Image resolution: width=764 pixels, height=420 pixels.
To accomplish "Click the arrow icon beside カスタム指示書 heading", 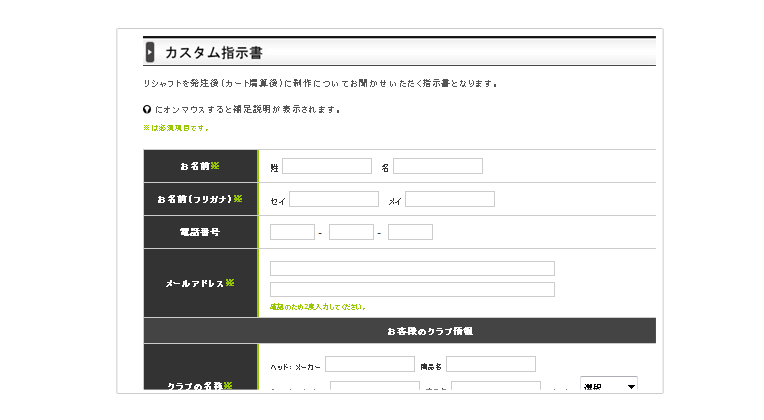I will (x=150, y=52).
